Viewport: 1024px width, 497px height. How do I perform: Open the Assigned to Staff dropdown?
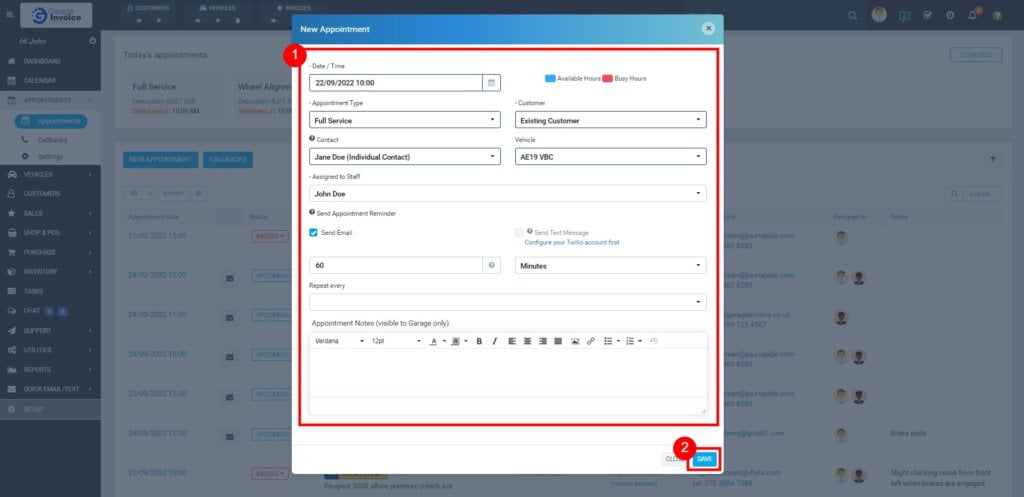507,194
